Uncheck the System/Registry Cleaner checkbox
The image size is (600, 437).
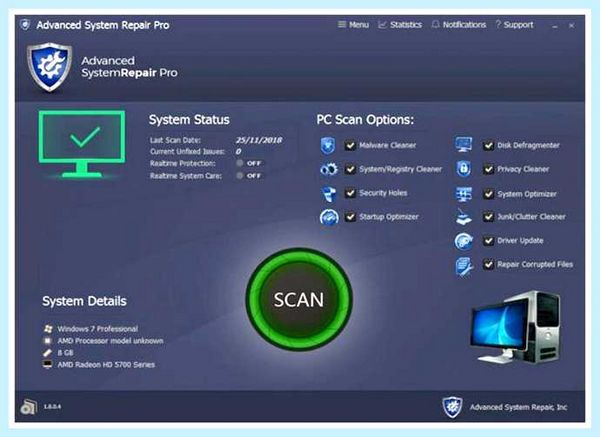[x=350, y=169]
